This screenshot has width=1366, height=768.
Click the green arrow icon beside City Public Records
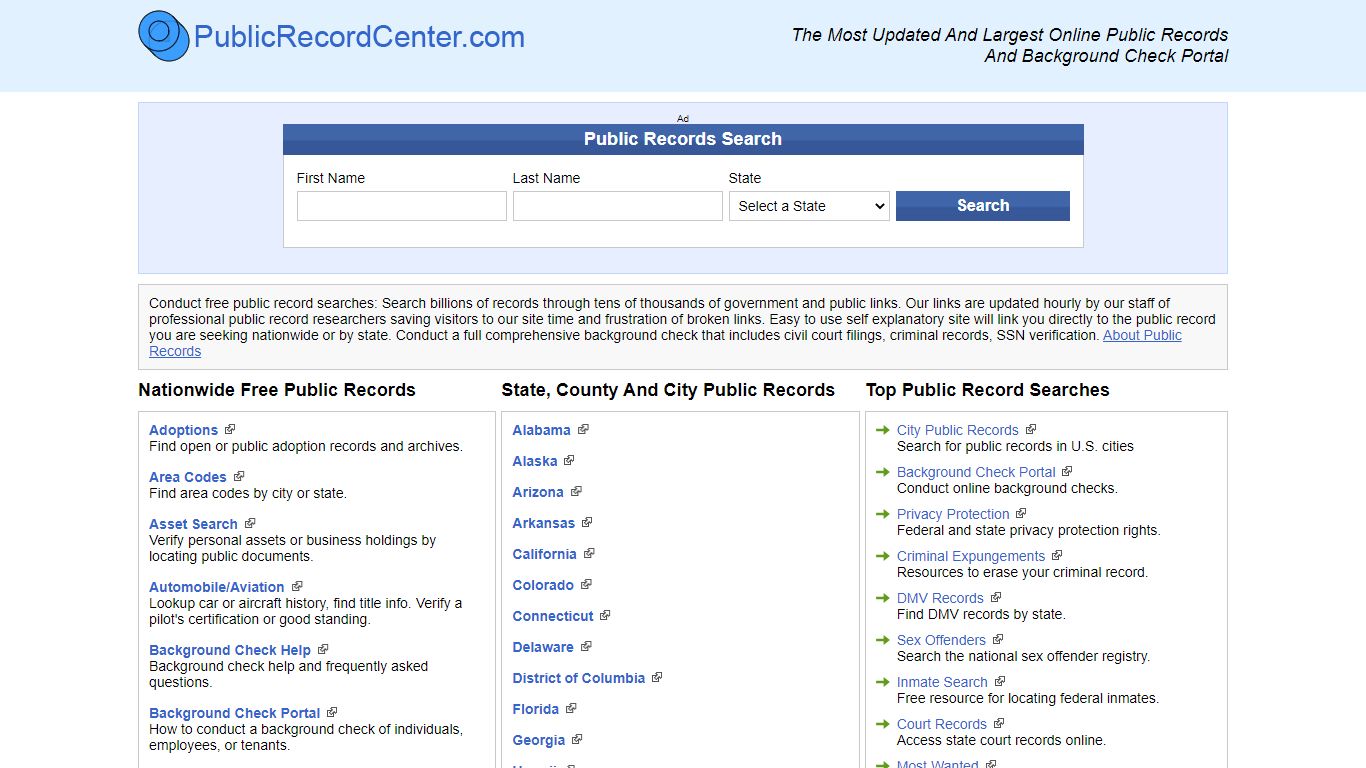(x=881, y=430)
